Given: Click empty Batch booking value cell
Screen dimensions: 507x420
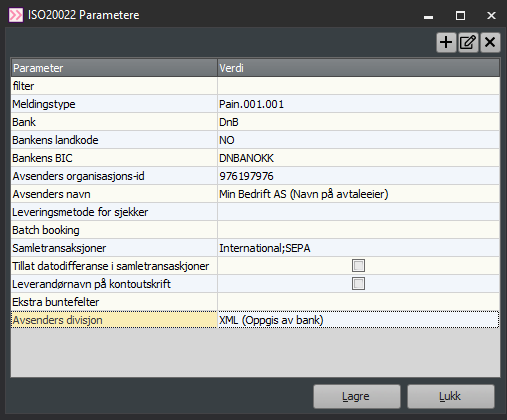Looking at the screenshot, I should [x=358, y=230].
